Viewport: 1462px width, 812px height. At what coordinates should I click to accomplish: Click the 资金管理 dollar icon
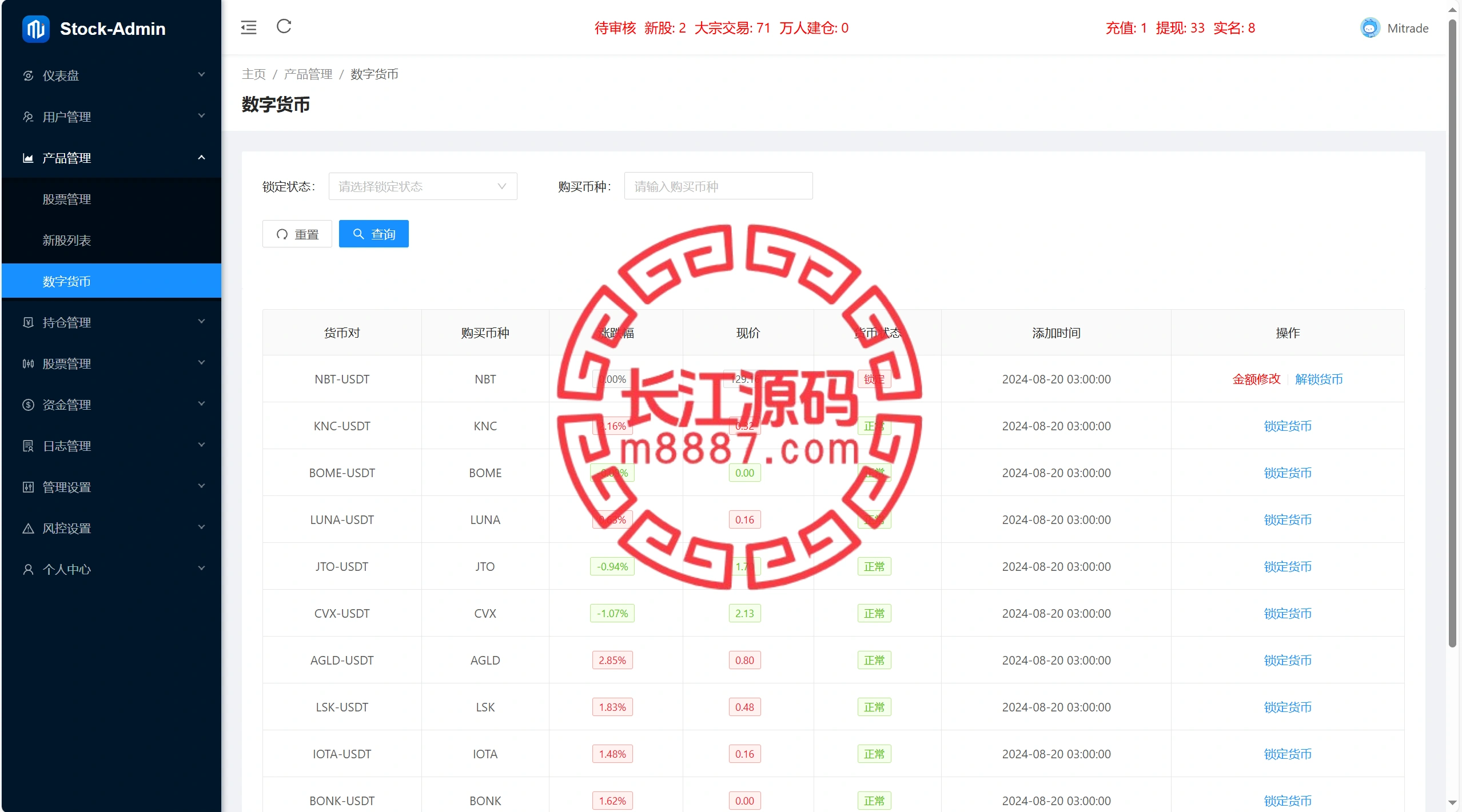[28, 405]
